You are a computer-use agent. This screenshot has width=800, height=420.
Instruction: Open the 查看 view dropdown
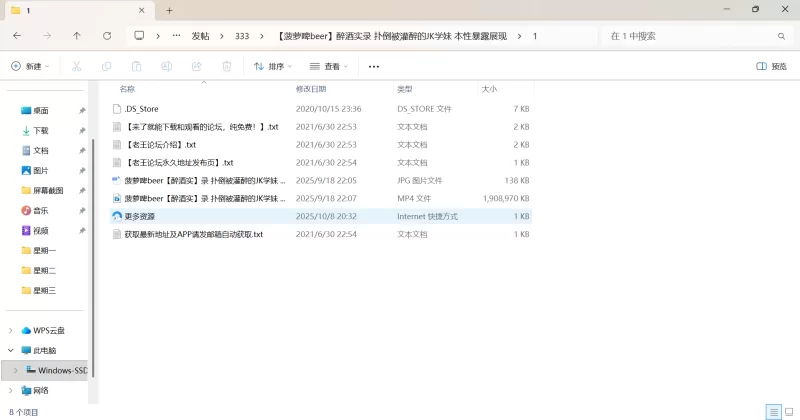[328, 66]
